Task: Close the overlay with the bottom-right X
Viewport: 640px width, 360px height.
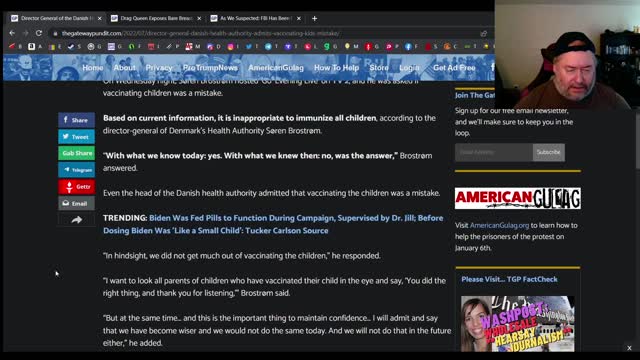Action: [x=629, y=348]
